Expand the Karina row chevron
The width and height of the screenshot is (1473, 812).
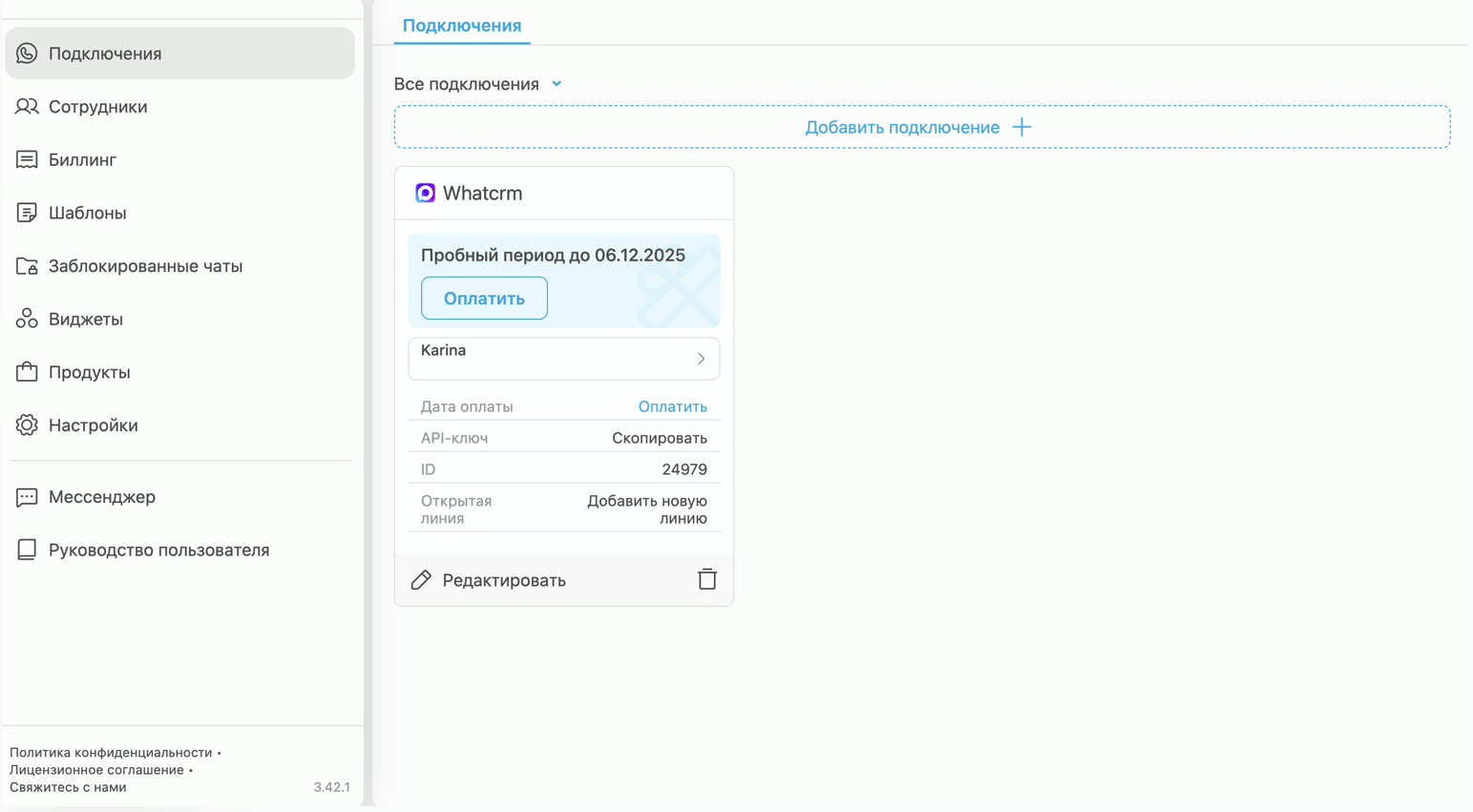[701, 359]
